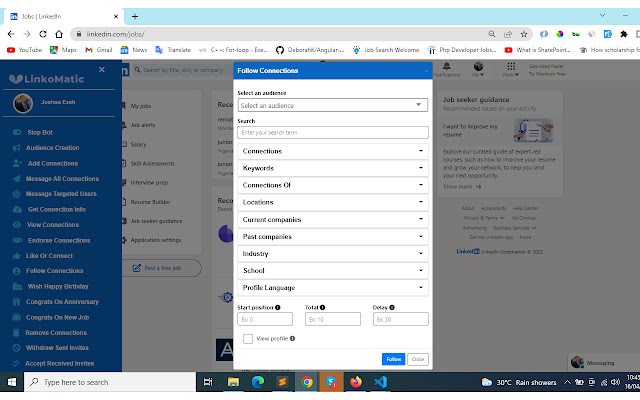
Task: Click View profile info icon
Action: 292,338
